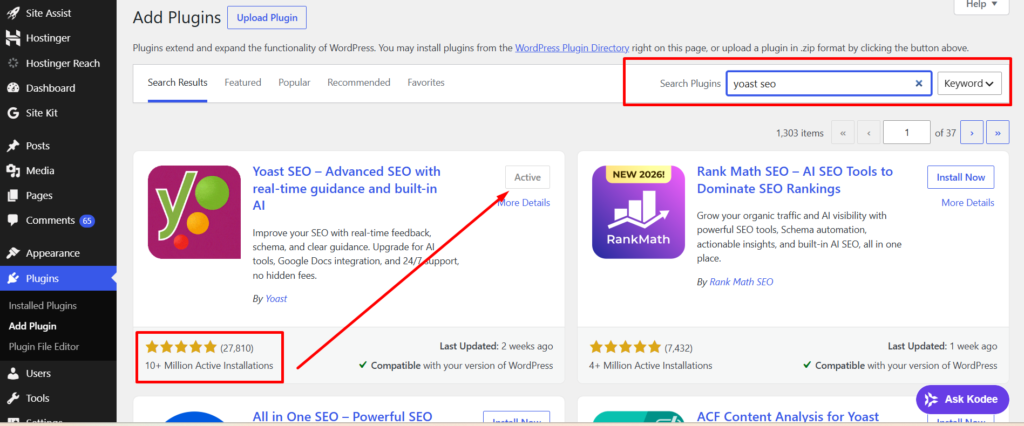Click the Site Assist rocket icon

pos(12,13)
